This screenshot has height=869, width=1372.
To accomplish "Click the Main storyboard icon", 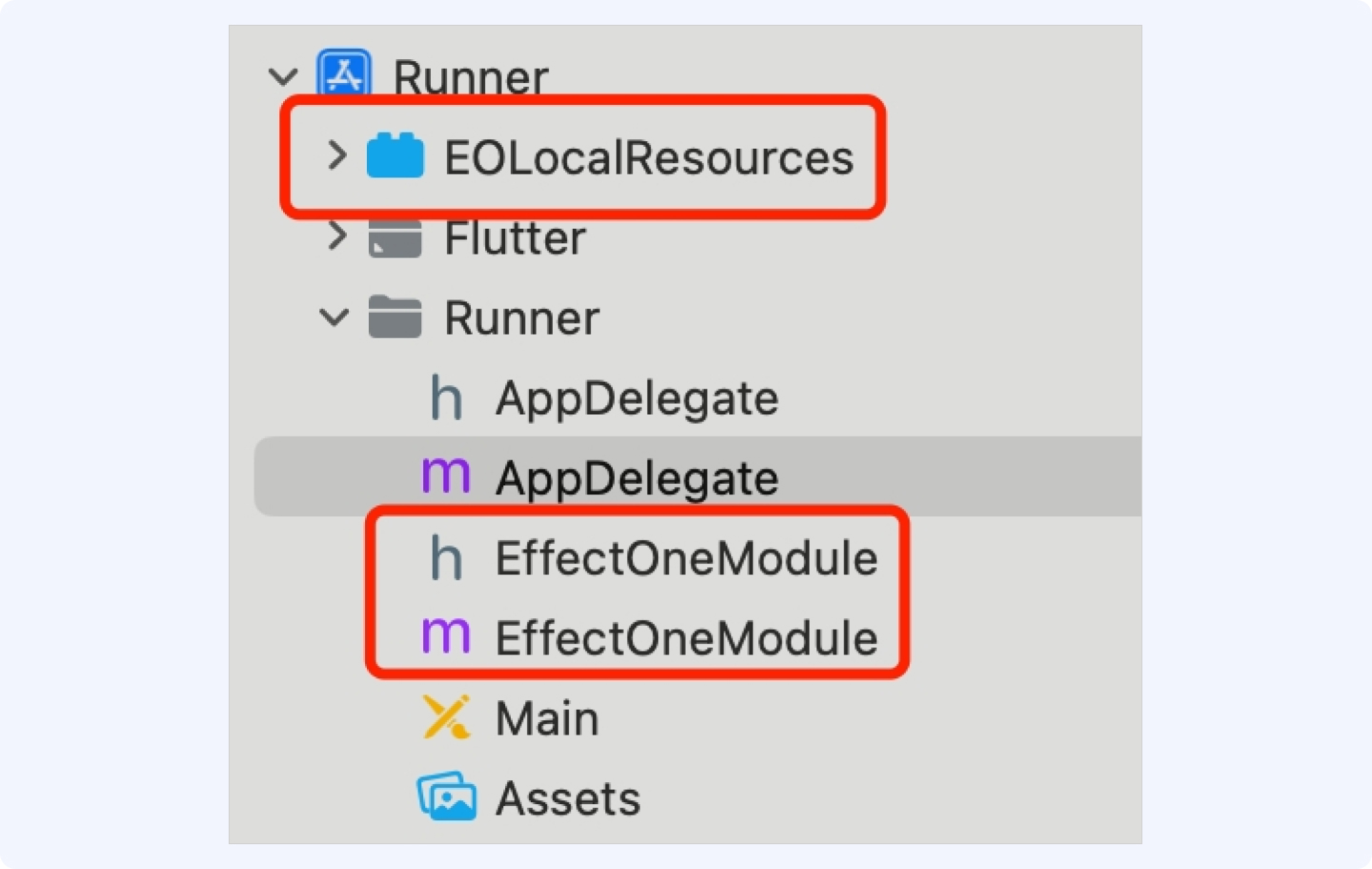I will (446, 717).
